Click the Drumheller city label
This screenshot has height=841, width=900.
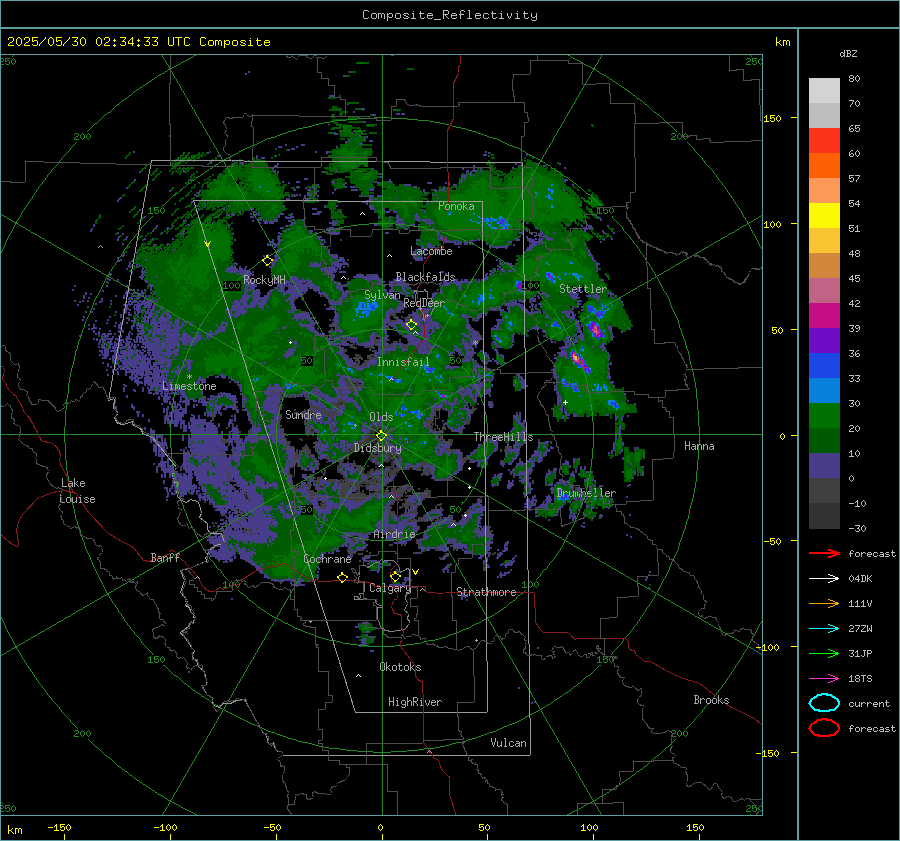tap(586, 493)
